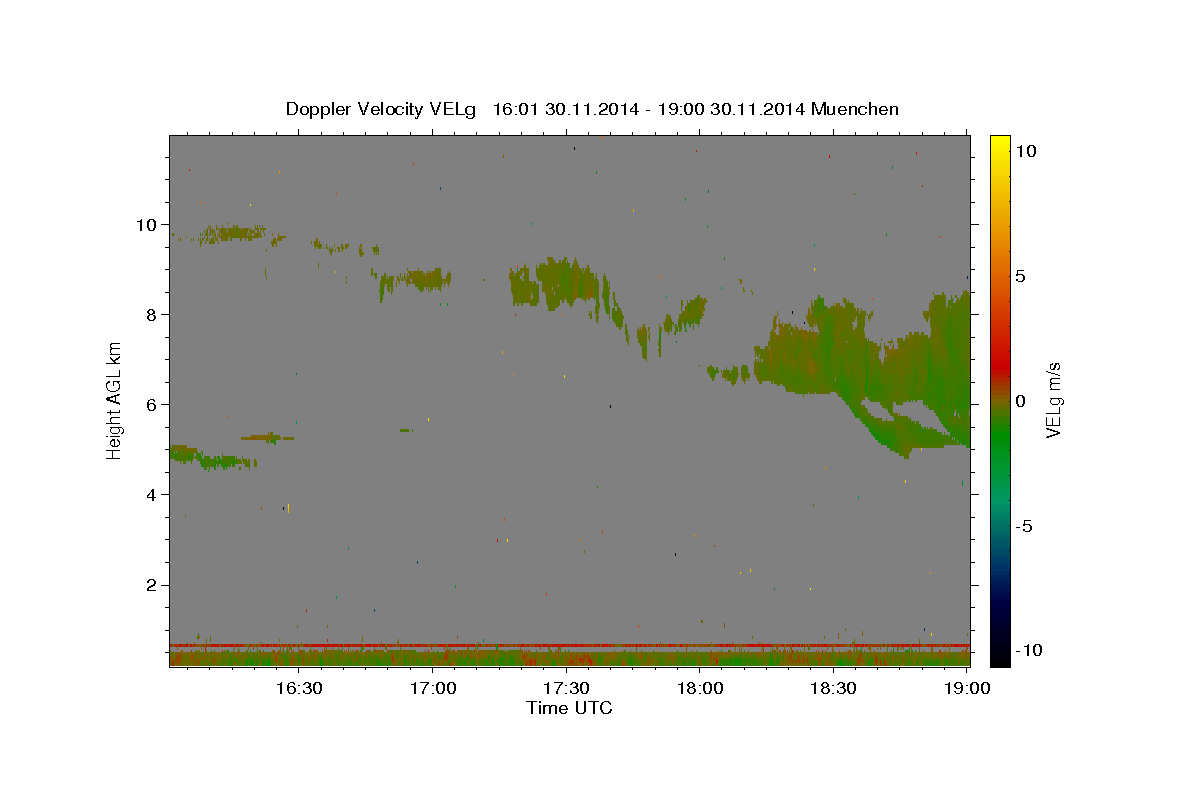Viewport: 1200px width, 800px height.
Task: Click the 17:30 time tick label
Action: [566, 688]
